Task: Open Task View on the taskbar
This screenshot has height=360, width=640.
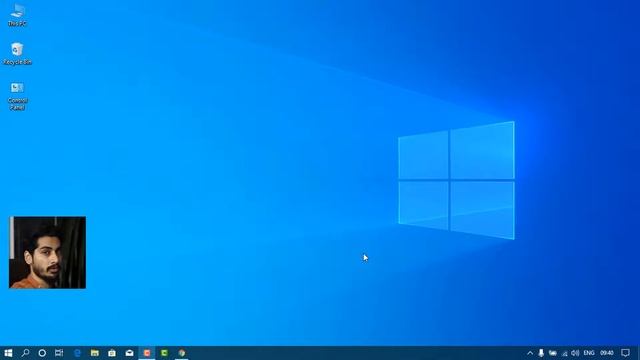Action: pos(59,353)
